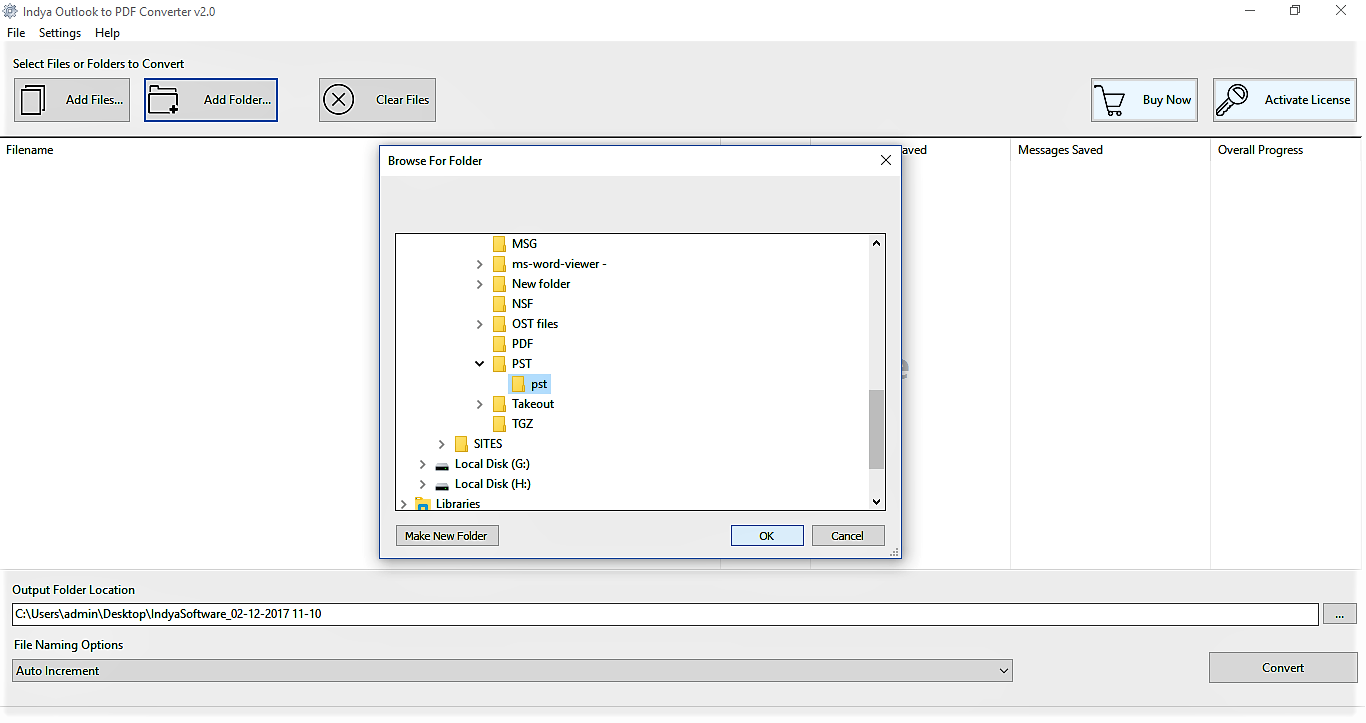Click the Add Files button

pos(72,100)
